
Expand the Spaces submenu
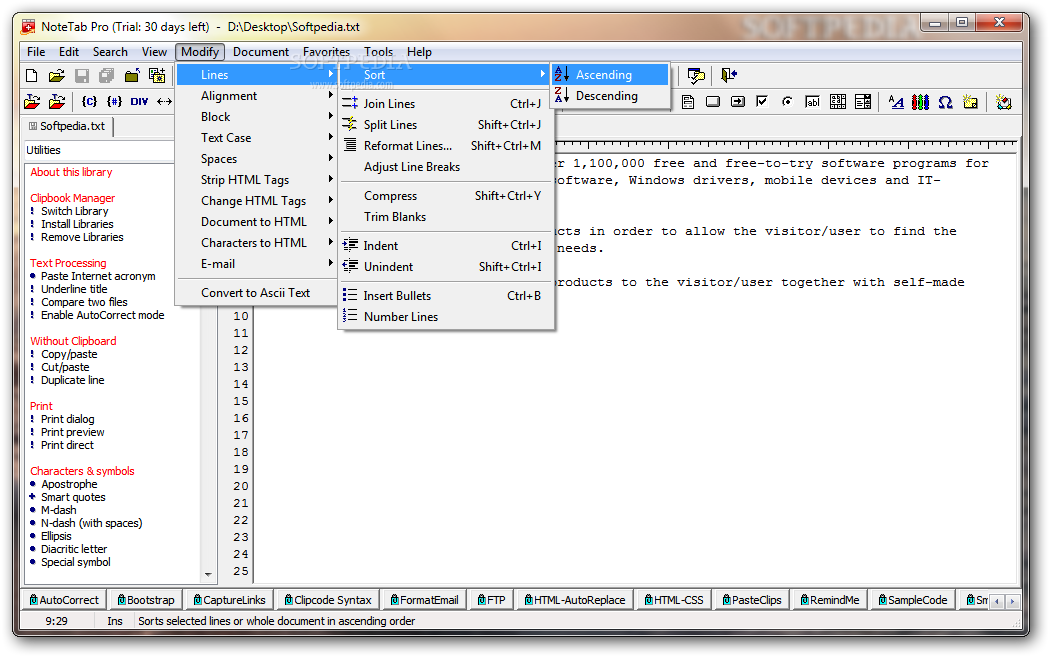pos(256,159)
